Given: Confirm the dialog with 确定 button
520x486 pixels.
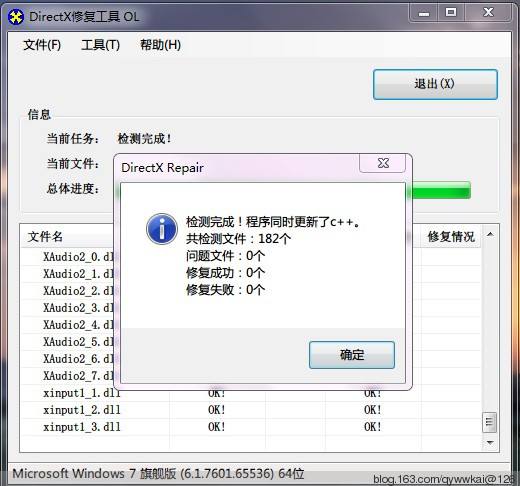Looking at the screenshot, I should coord(352,355).
